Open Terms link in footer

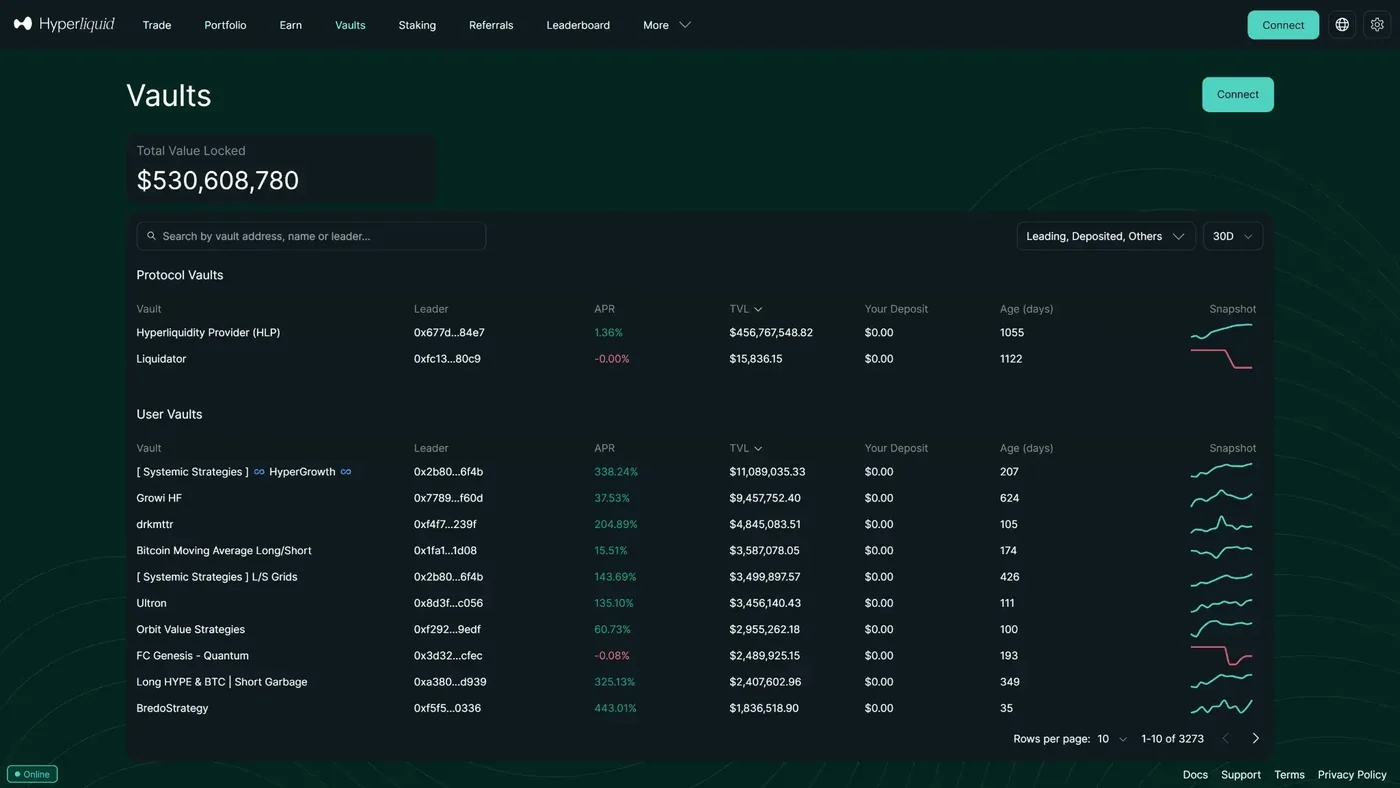[x=1289, y=775]
